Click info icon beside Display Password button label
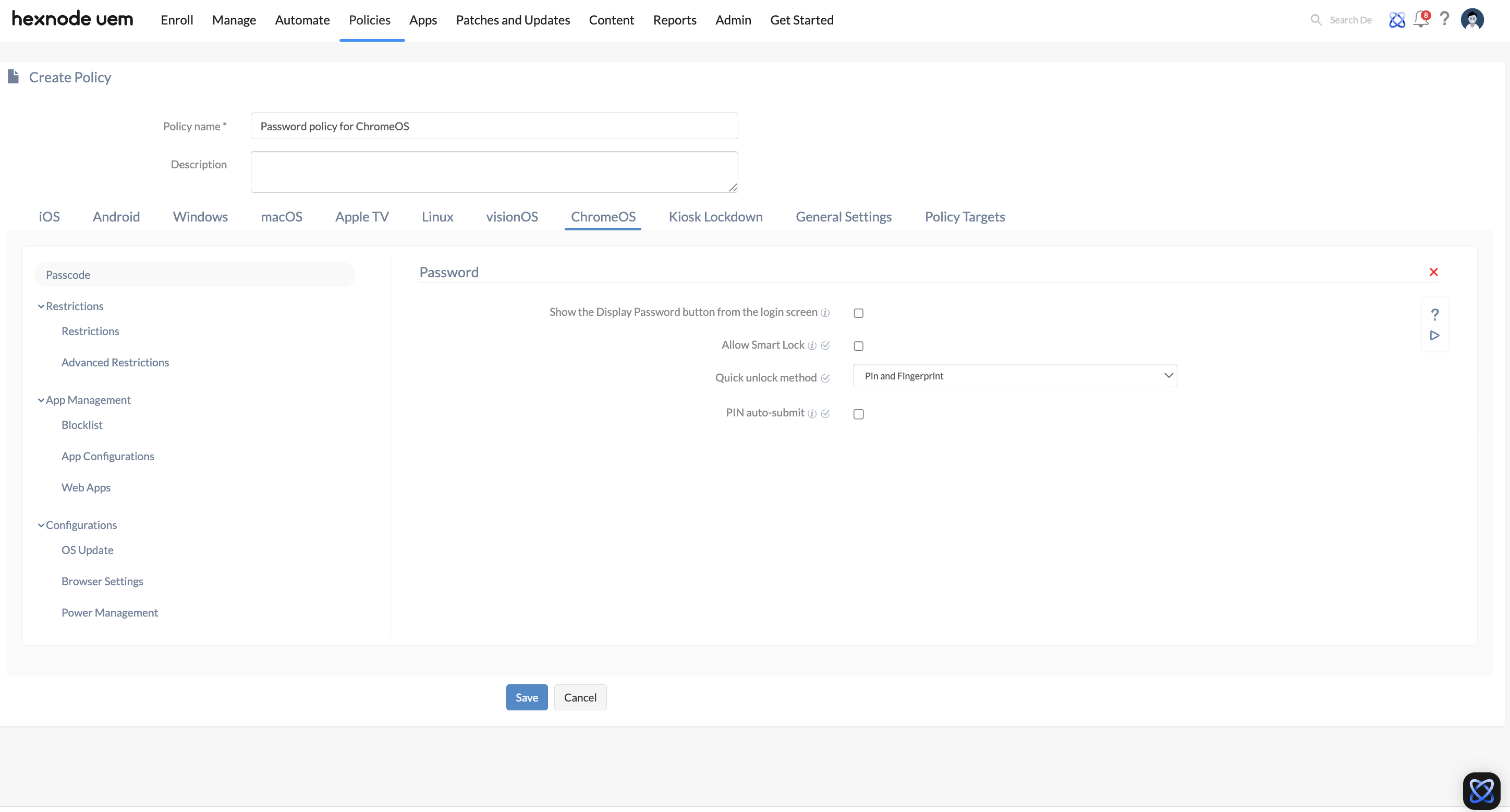Image resolution: width=1510 pixels, height=812 pixels. click(x=825, y=313)
